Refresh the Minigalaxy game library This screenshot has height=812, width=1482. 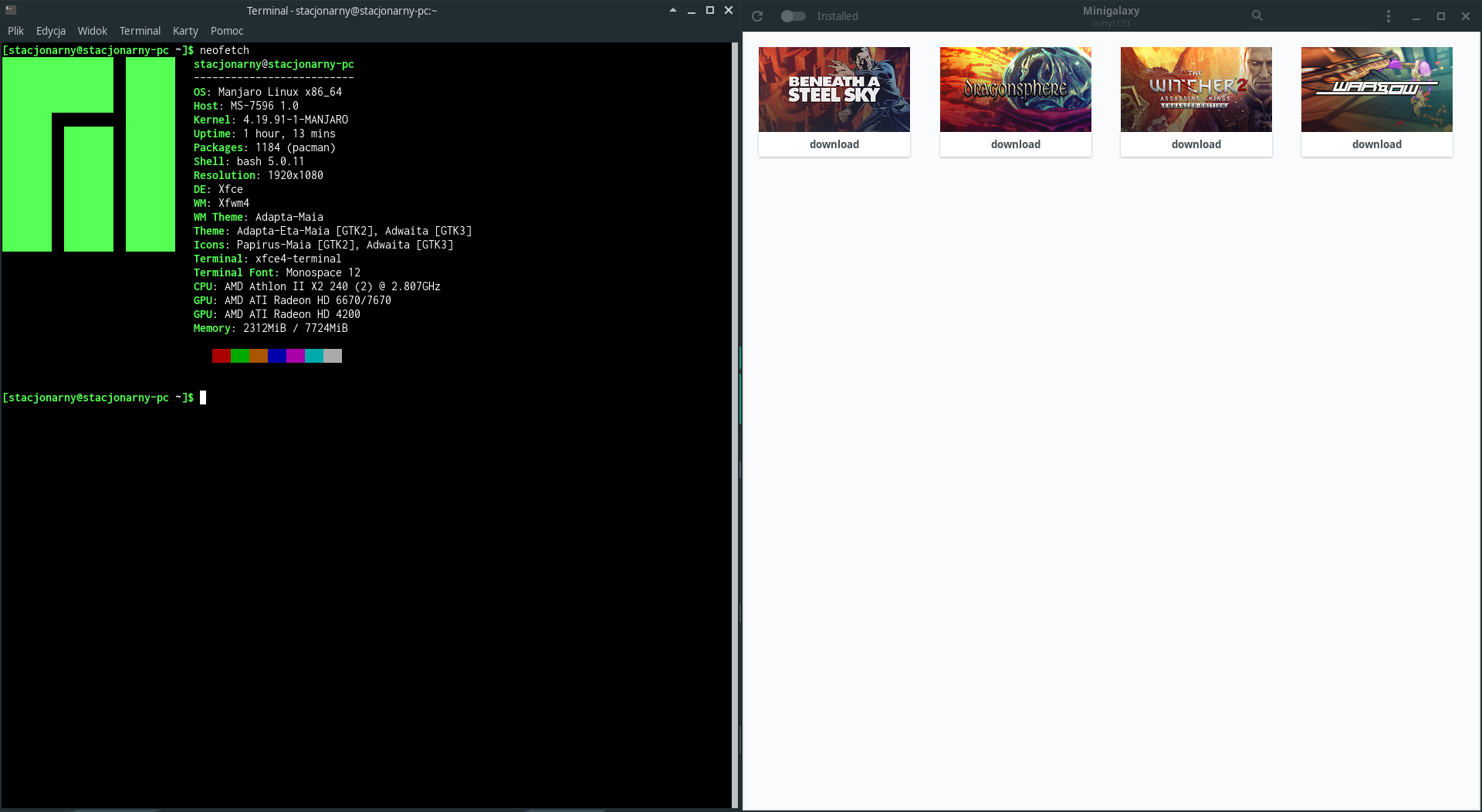756,15
